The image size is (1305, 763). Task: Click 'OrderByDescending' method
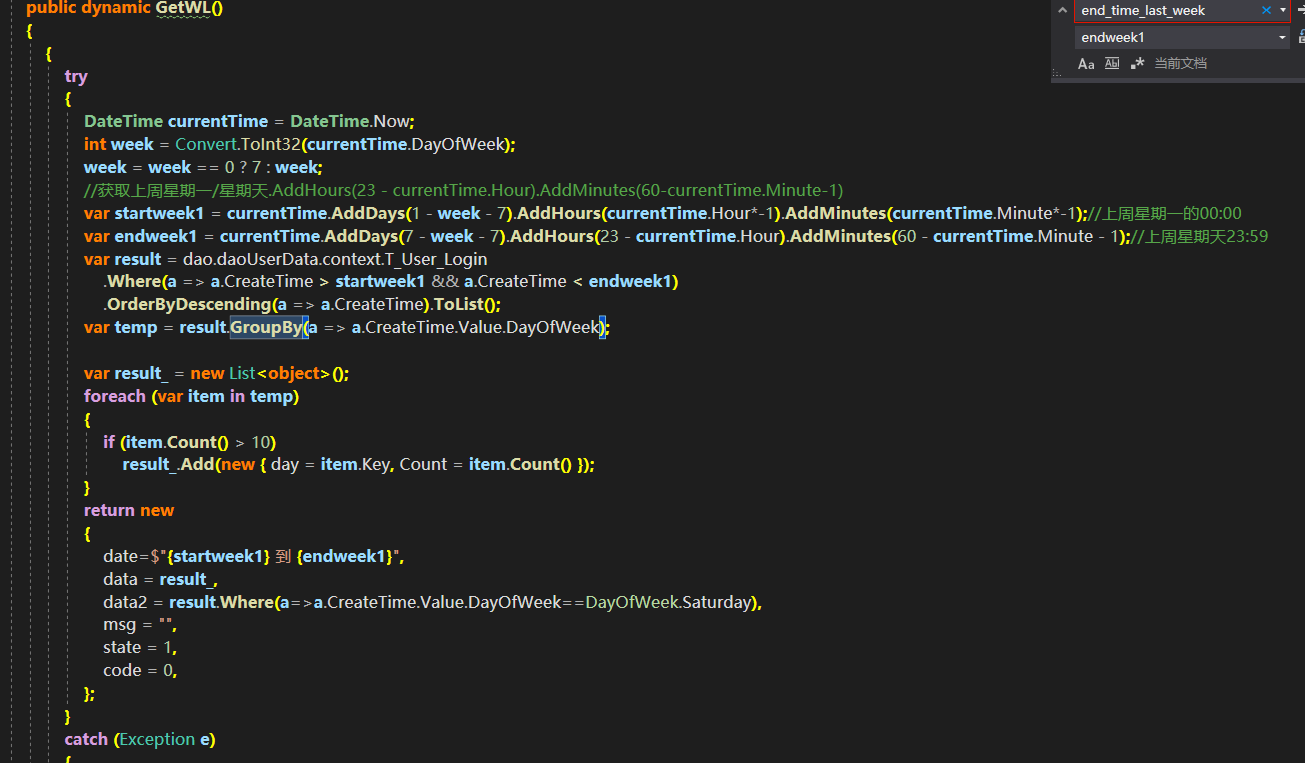coord(189,305)
